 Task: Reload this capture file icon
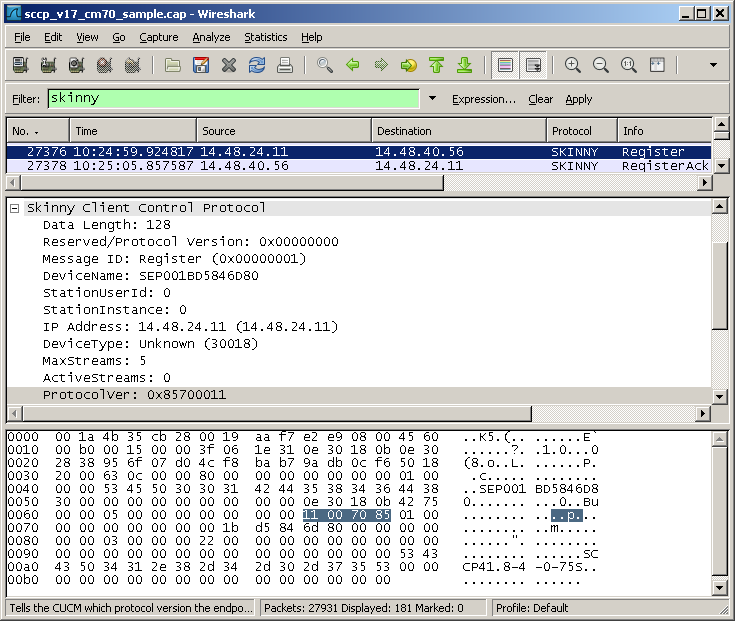pyautogui.click(x=257, y=65)
